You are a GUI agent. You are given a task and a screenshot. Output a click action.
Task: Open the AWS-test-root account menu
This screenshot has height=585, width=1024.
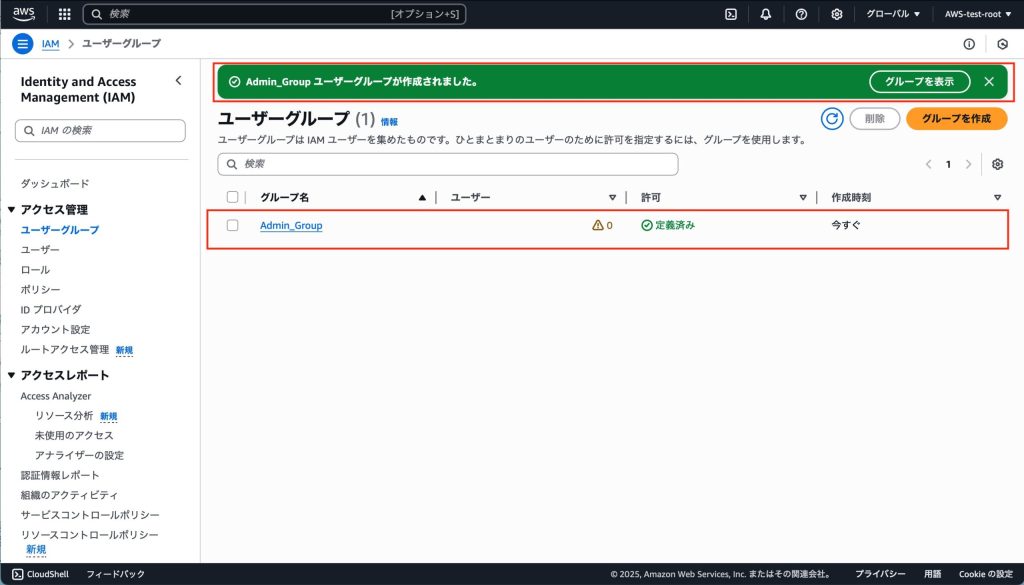978,14
